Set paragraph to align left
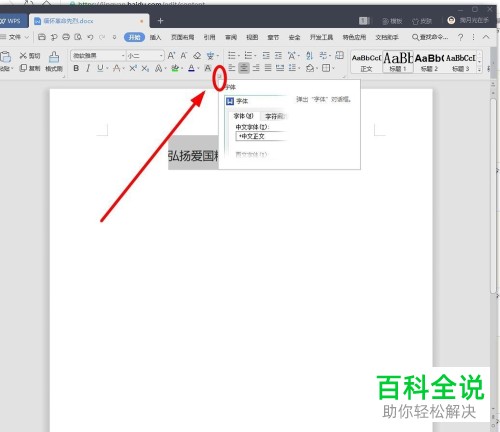Image resolution: width=500 pixels, height=432 pixels. (232, 68)
